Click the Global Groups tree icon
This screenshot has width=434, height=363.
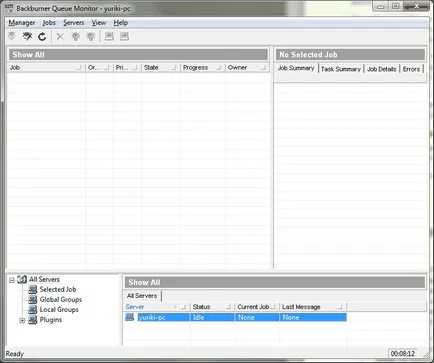coord(33,299)
